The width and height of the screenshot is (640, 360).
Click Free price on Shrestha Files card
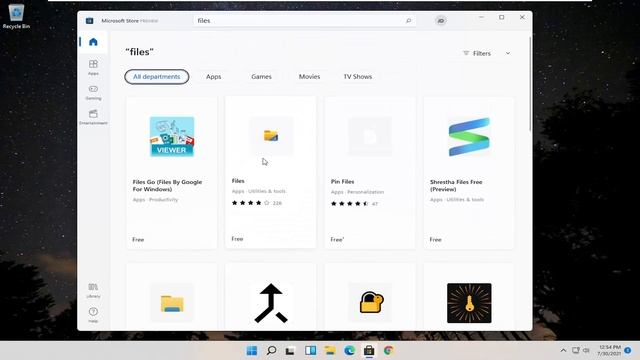436,240
